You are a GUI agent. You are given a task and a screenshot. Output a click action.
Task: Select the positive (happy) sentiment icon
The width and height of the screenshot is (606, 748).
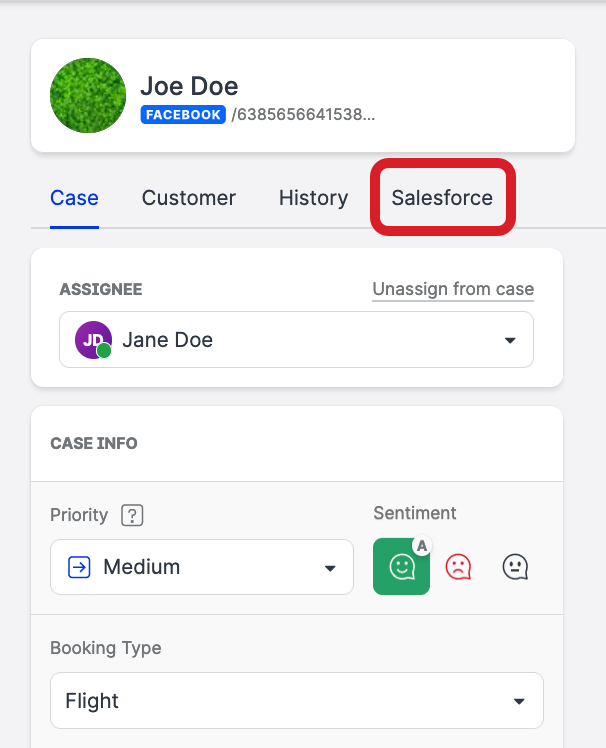[x=401, y=567]
